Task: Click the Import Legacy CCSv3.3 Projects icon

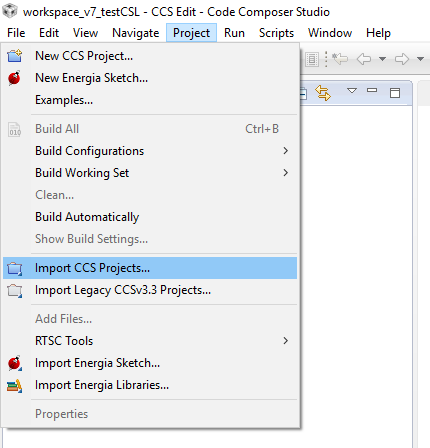Action: coord(14,290)
